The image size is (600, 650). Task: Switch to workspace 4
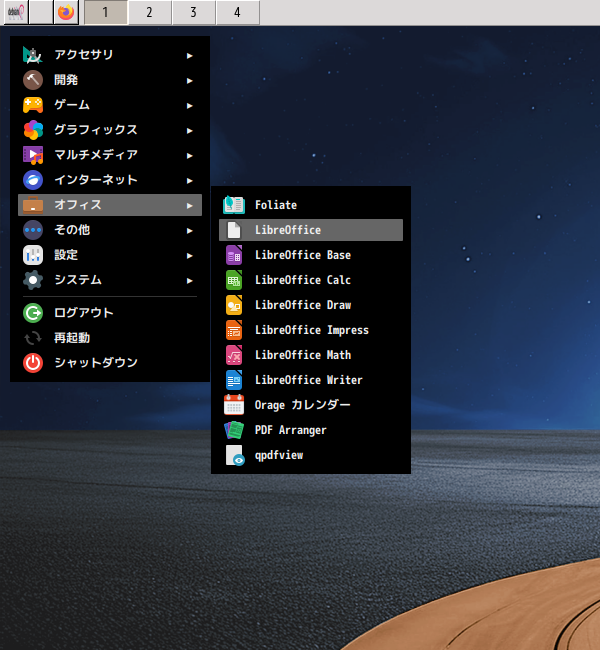tap(238, 12)
